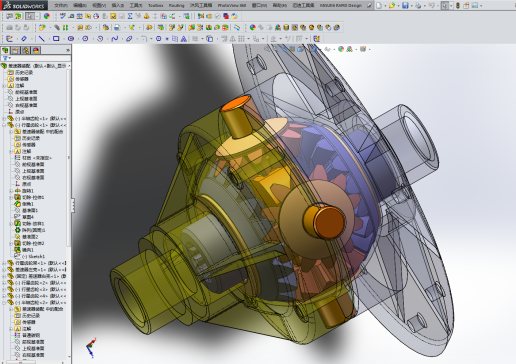Click the panel expand chevron beside manager tabs
Image resolution: width=516 pixels, height=364 pixels.
68,50
